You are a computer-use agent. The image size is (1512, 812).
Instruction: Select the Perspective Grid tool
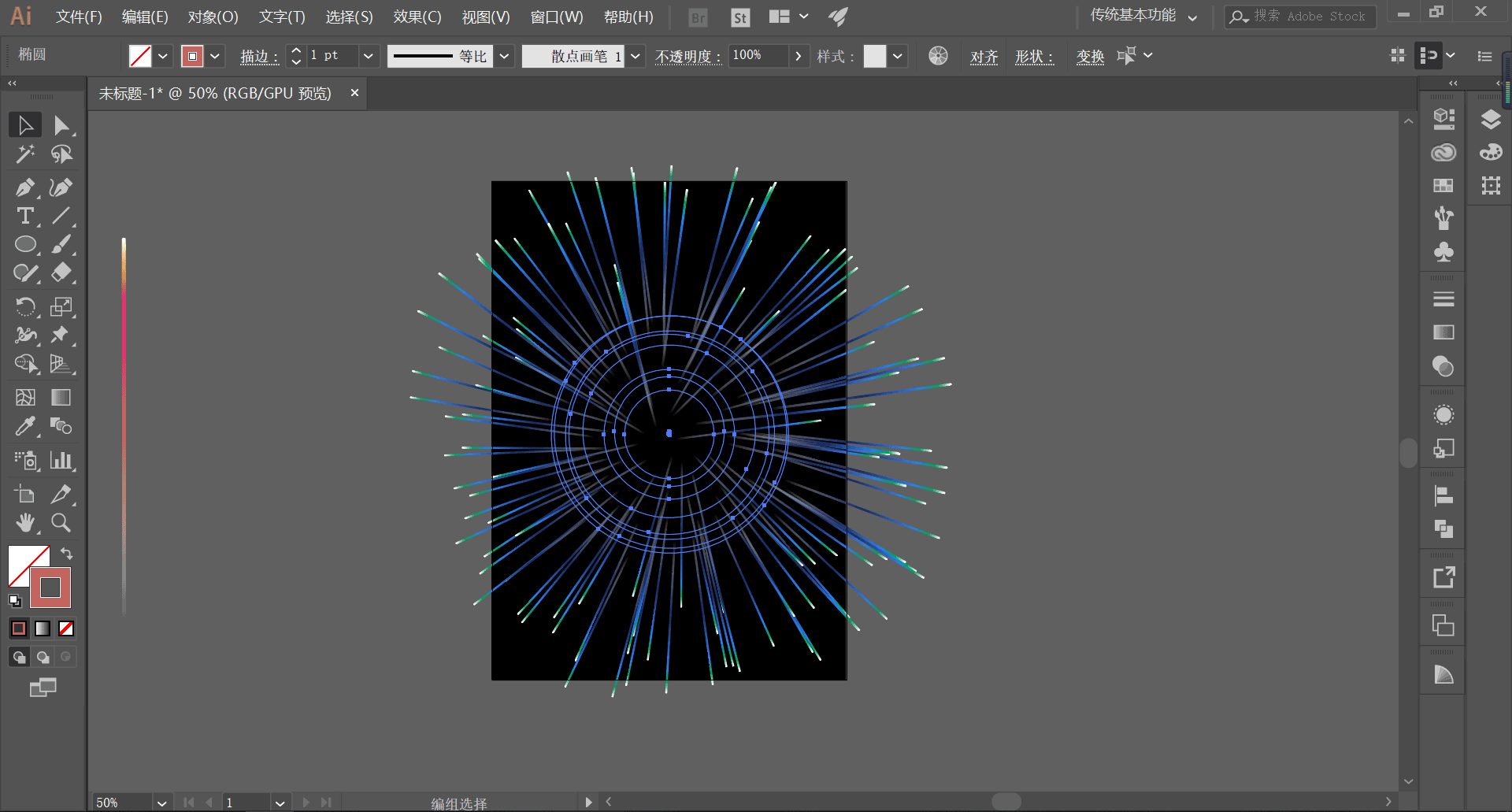61,364
